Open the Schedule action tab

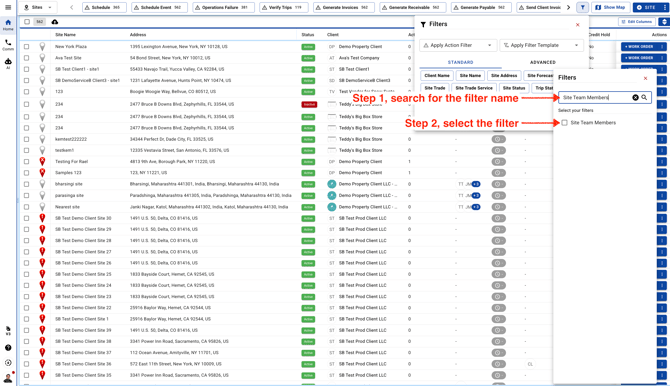[x=104, y=7]
